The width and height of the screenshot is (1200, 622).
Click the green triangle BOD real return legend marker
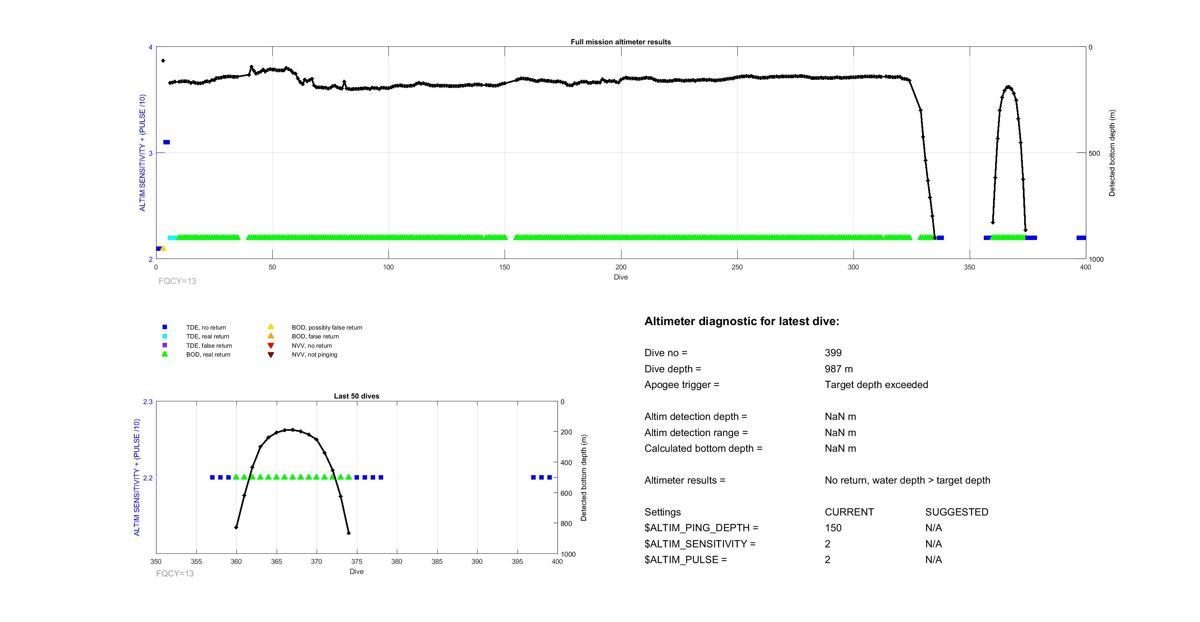(165, 354)
